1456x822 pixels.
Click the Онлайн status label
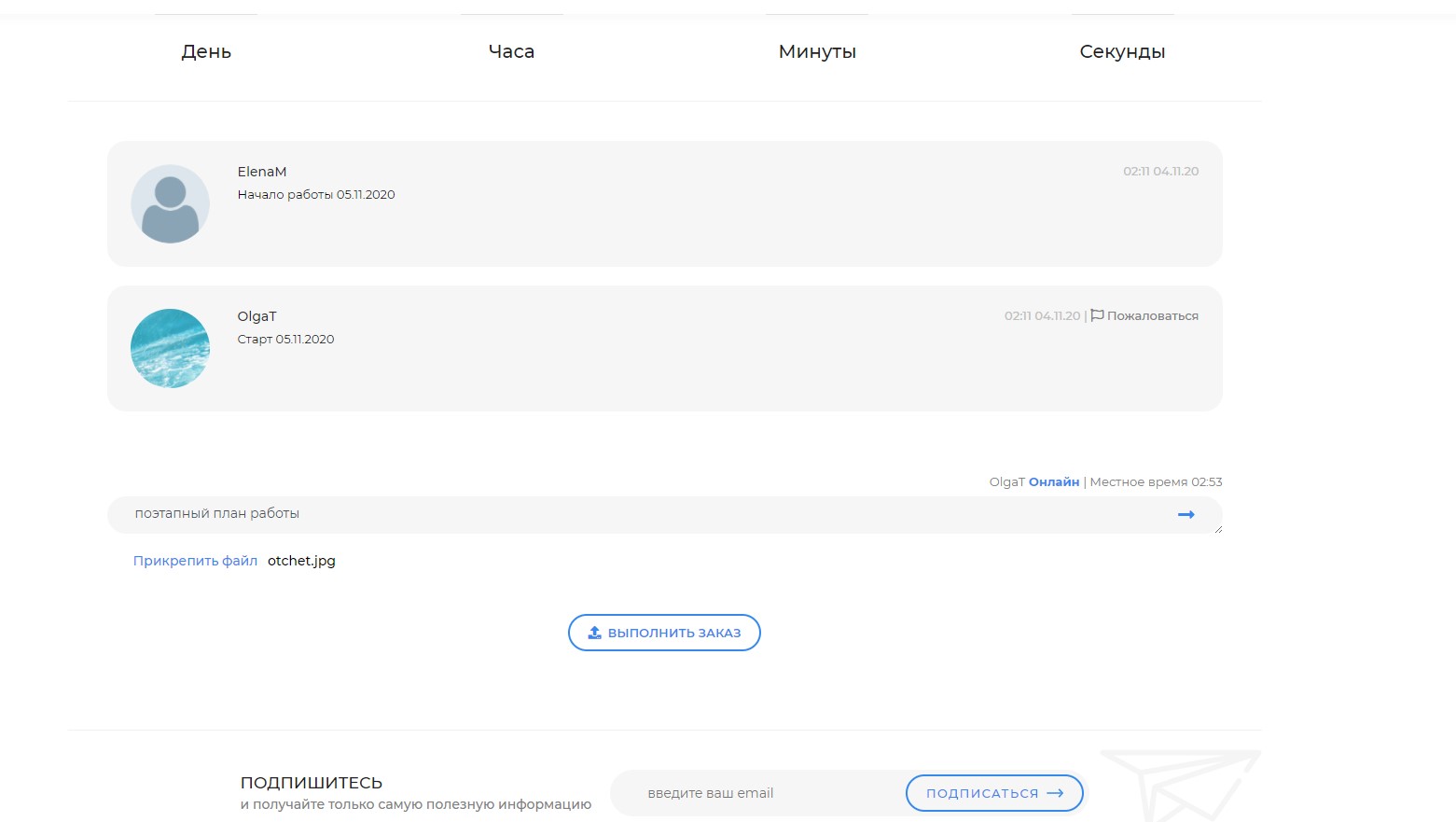(1053, 482)
